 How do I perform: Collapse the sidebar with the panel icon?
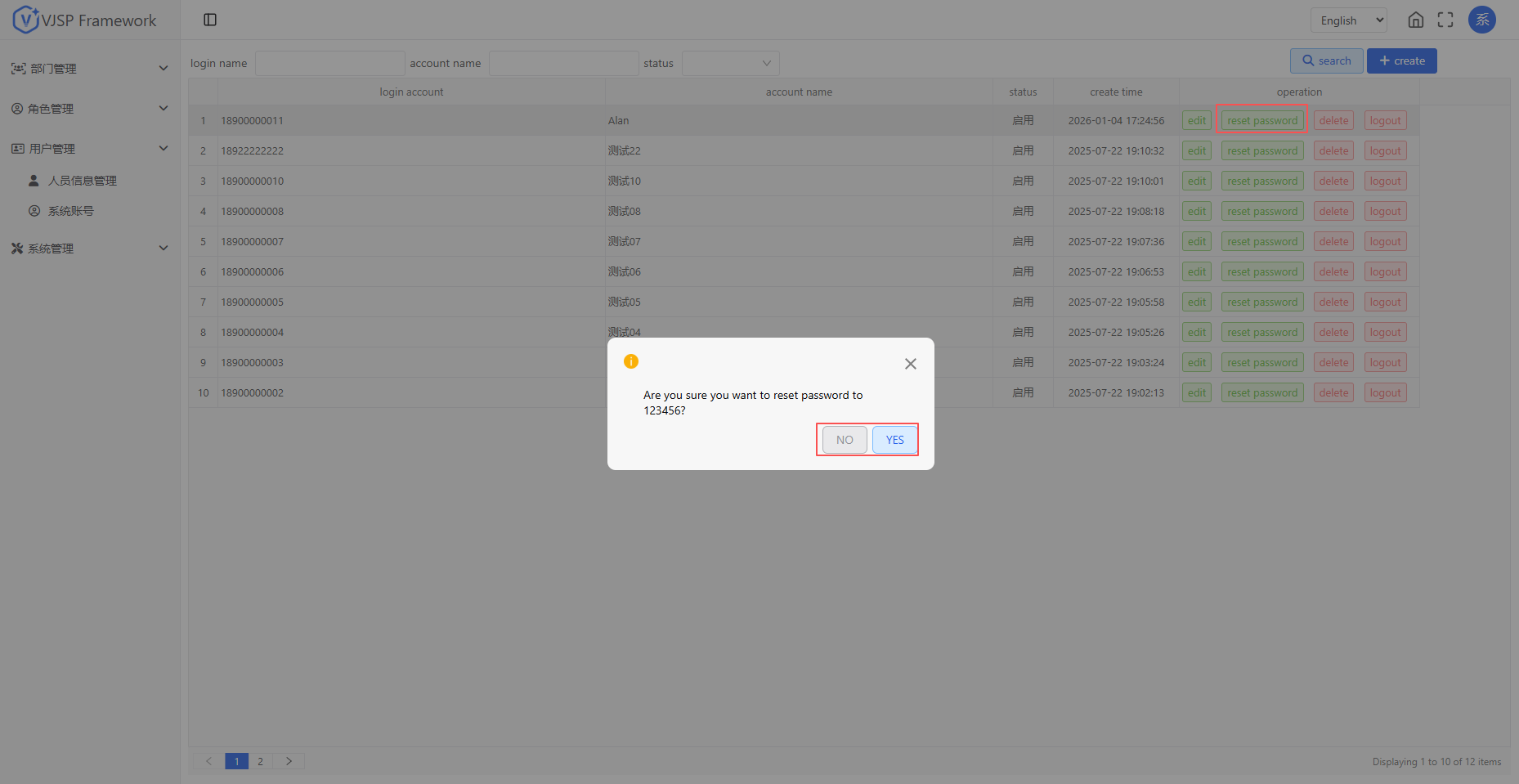pyautogui.click(x=210, y=20)
